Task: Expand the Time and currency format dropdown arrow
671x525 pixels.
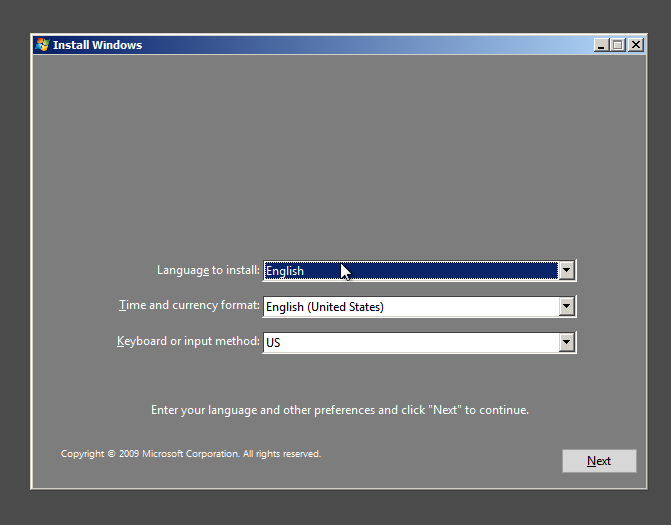Action: (567, 306)
